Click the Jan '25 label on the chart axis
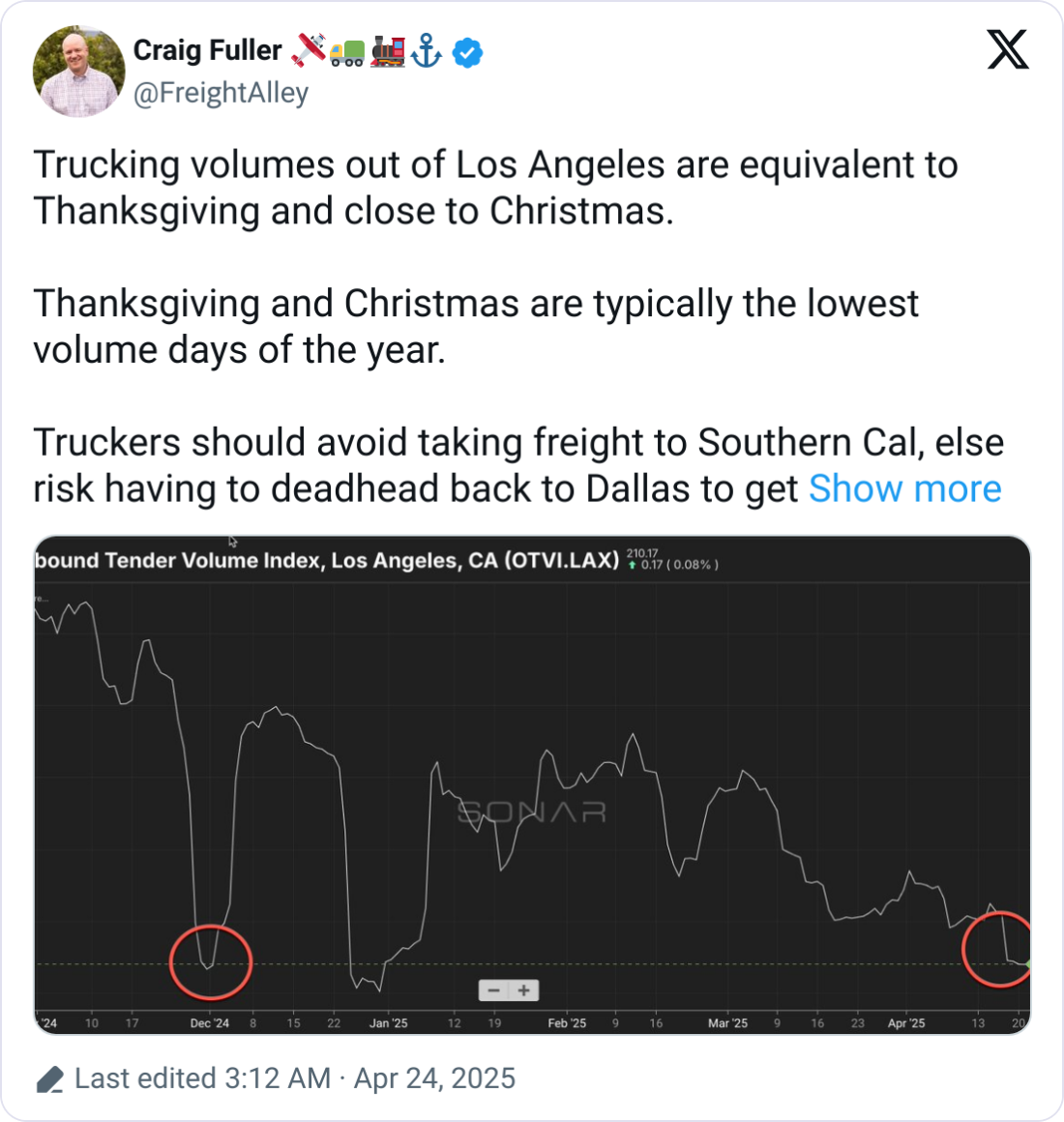The image size is (1064, 1122). [x=389, y=1023]
